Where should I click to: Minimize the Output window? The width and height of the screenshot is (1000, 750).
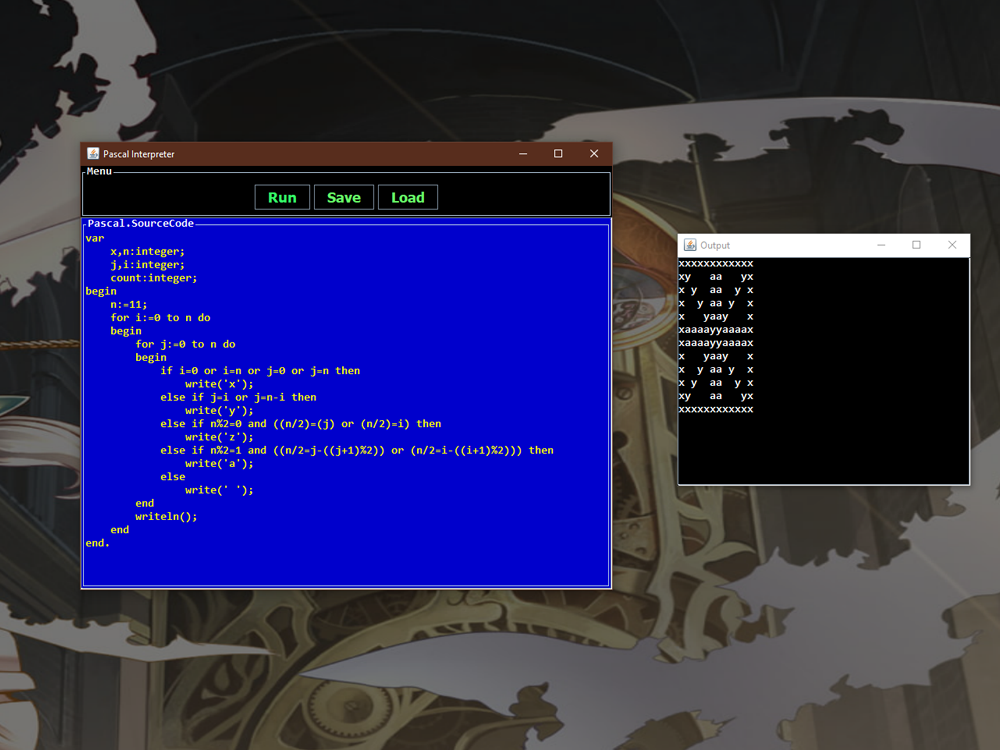click(x=881, y=245)
